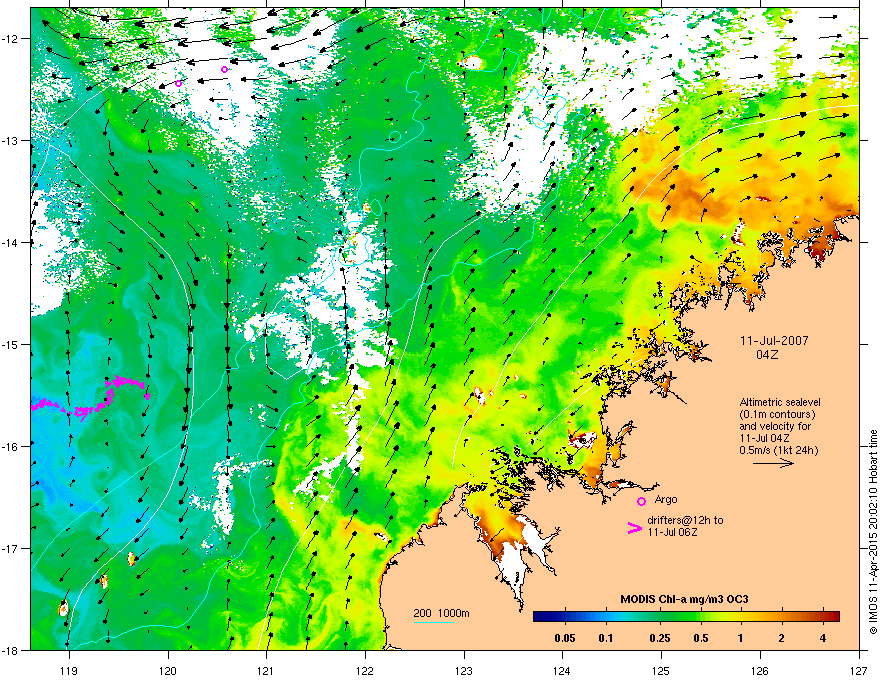This screenshot has height=680, width=880.
Task: Click the 0.25 colorbar value
Action: 659,638
